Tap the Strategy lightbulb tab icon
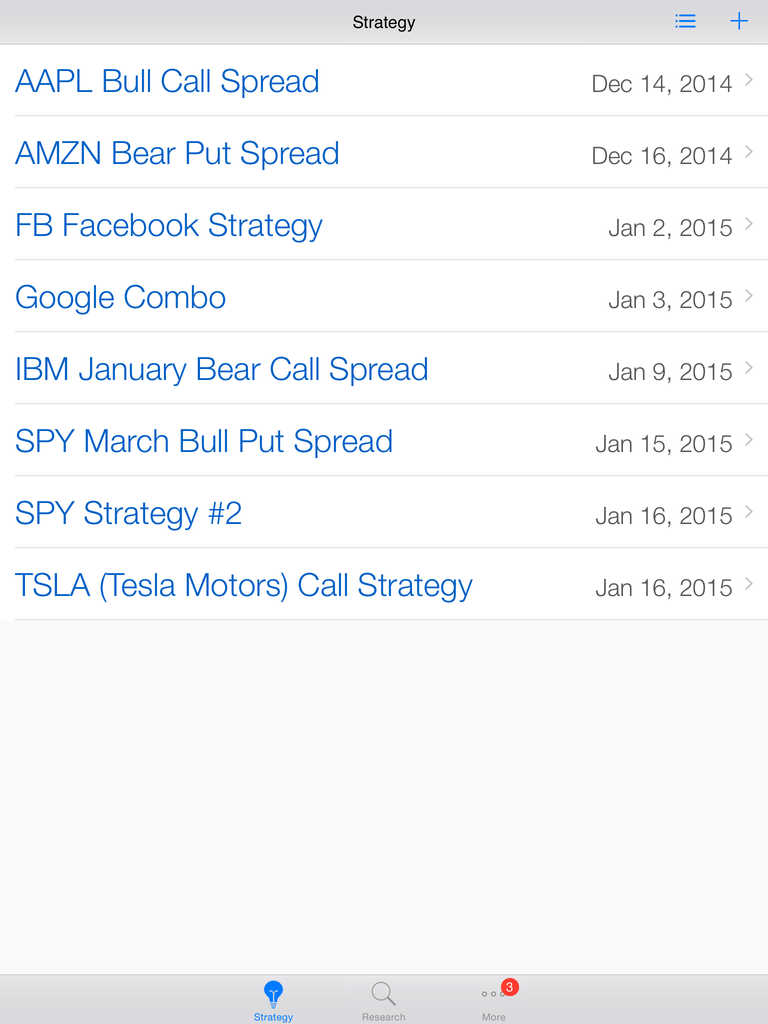 point(273,994)
